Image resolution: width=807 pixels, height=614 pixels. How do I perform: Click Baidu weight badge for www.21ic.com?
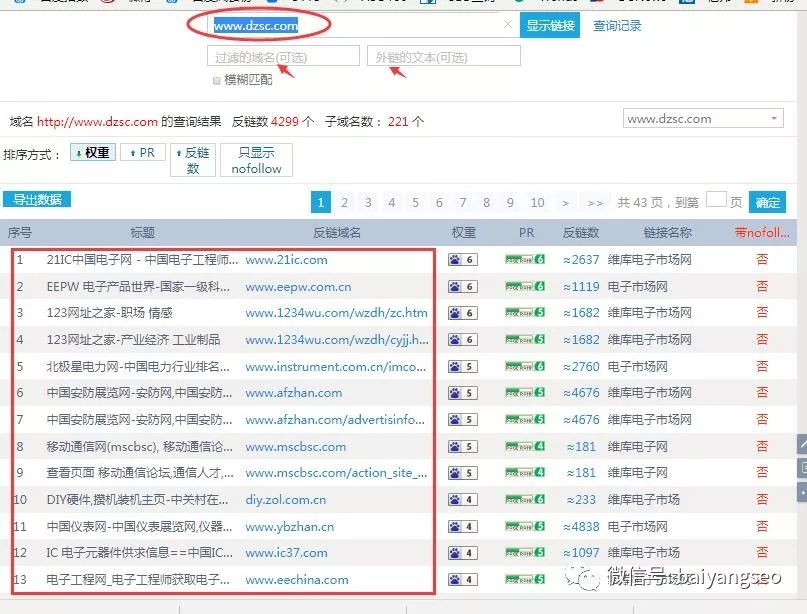click(x=463, y=260)
